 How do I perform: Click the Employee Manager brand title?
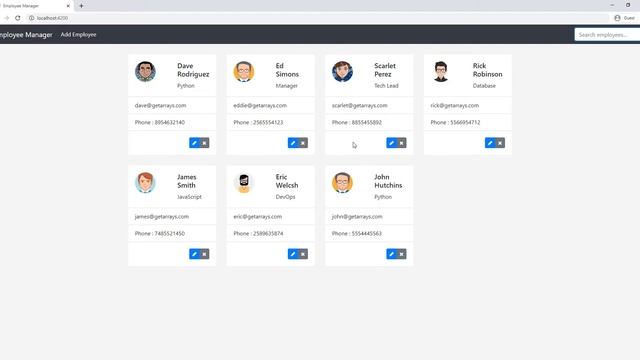[26, 35]
